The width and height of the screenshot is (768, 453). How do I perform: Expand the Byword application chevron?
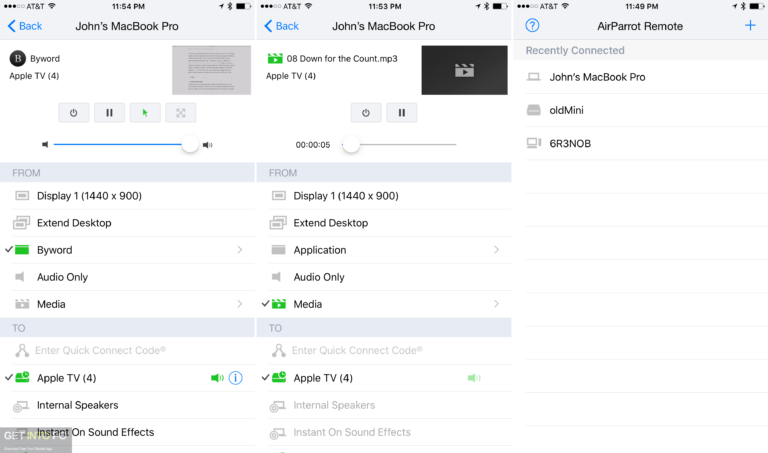240,250
